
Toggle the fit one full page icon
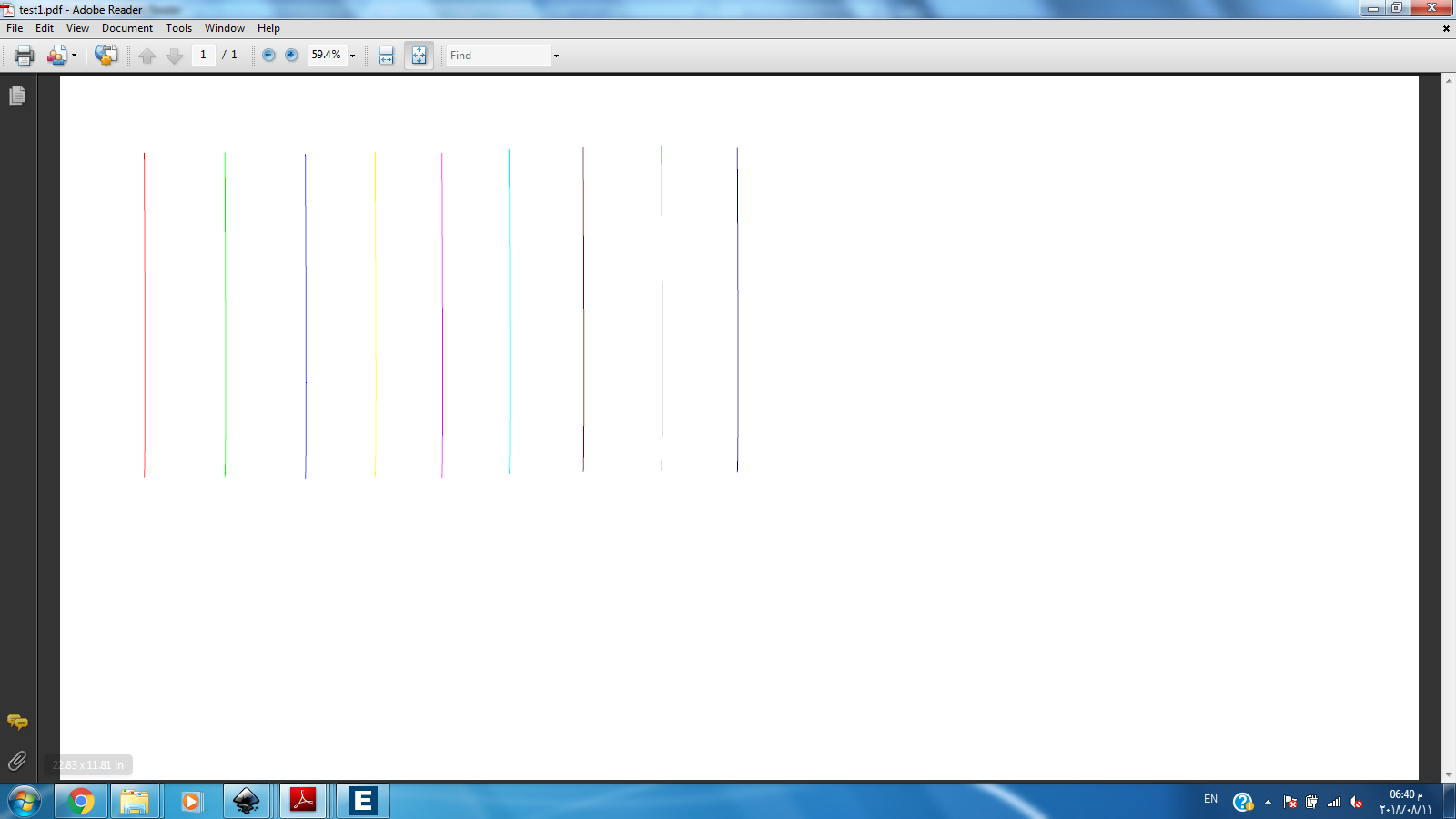[419, 56]
